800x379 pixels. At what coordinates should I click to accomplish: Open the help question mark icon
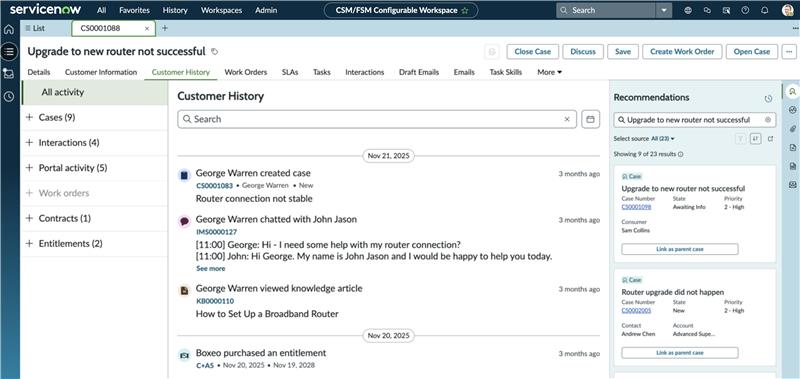745,10
